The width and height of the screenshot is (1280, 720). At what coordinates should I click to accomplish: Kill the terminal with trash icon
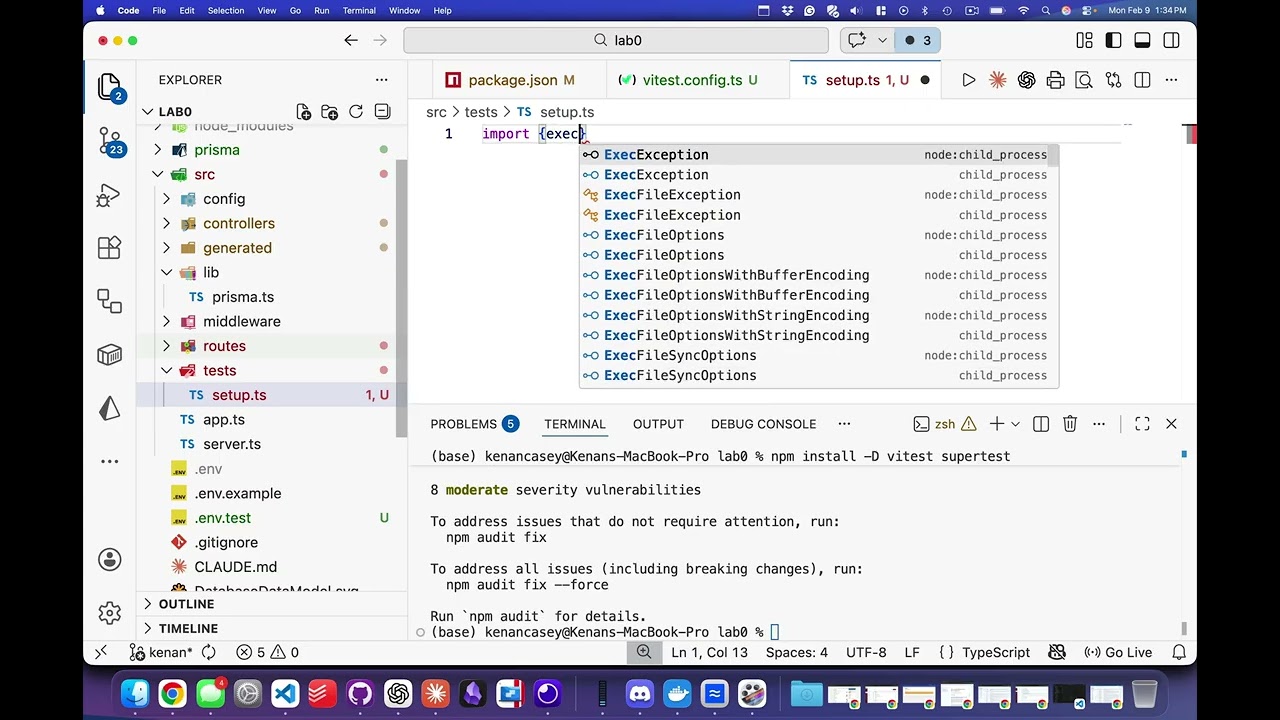pos(1069,424)
